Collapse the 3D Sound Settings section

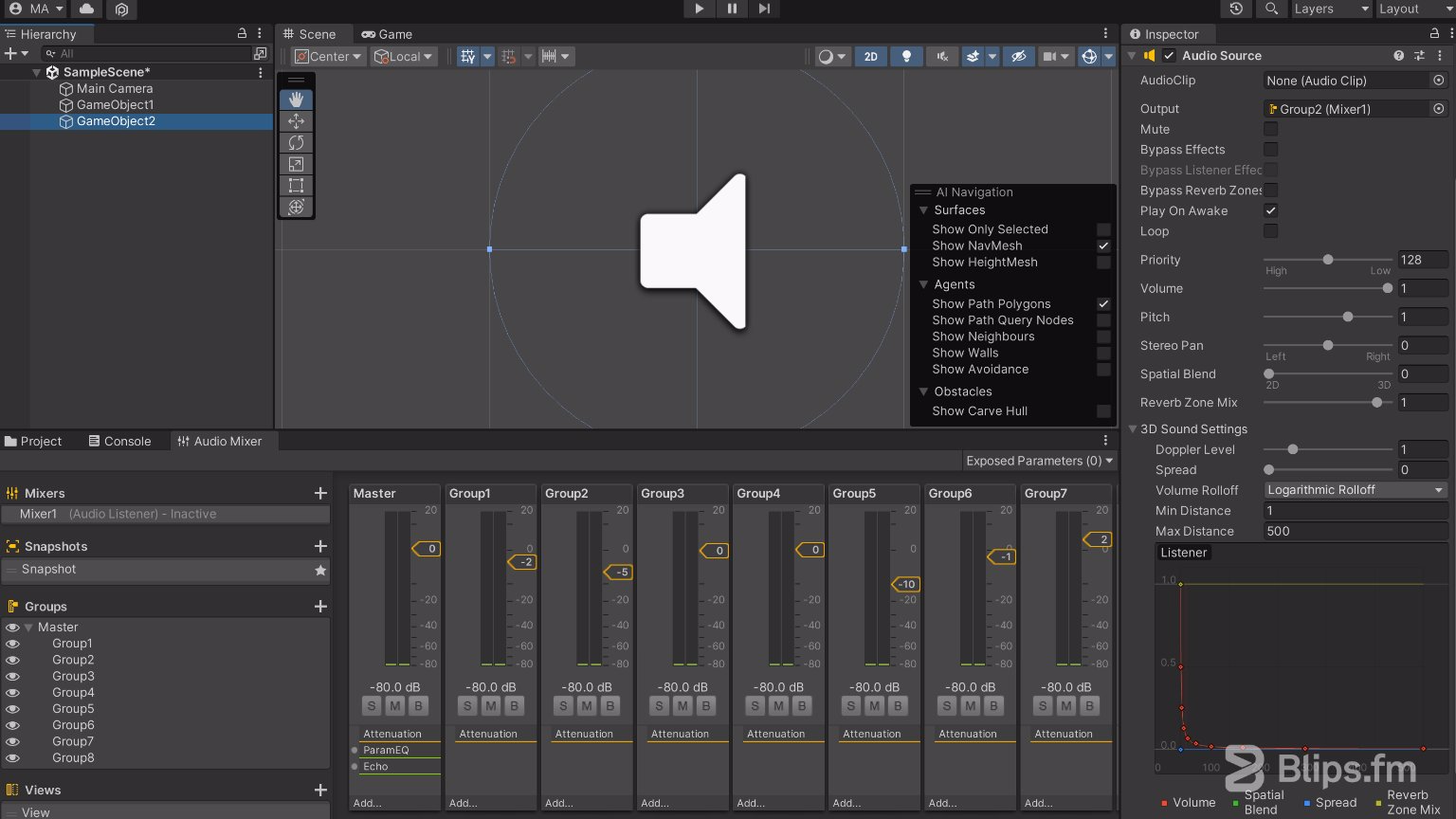[1133, 429]
